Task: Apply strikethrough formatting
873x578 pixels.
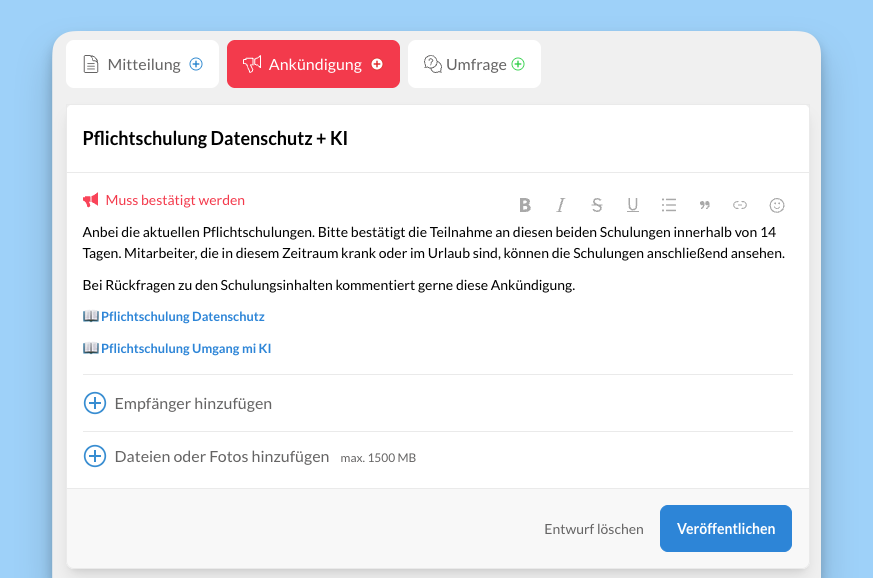Action: (597, 205)
